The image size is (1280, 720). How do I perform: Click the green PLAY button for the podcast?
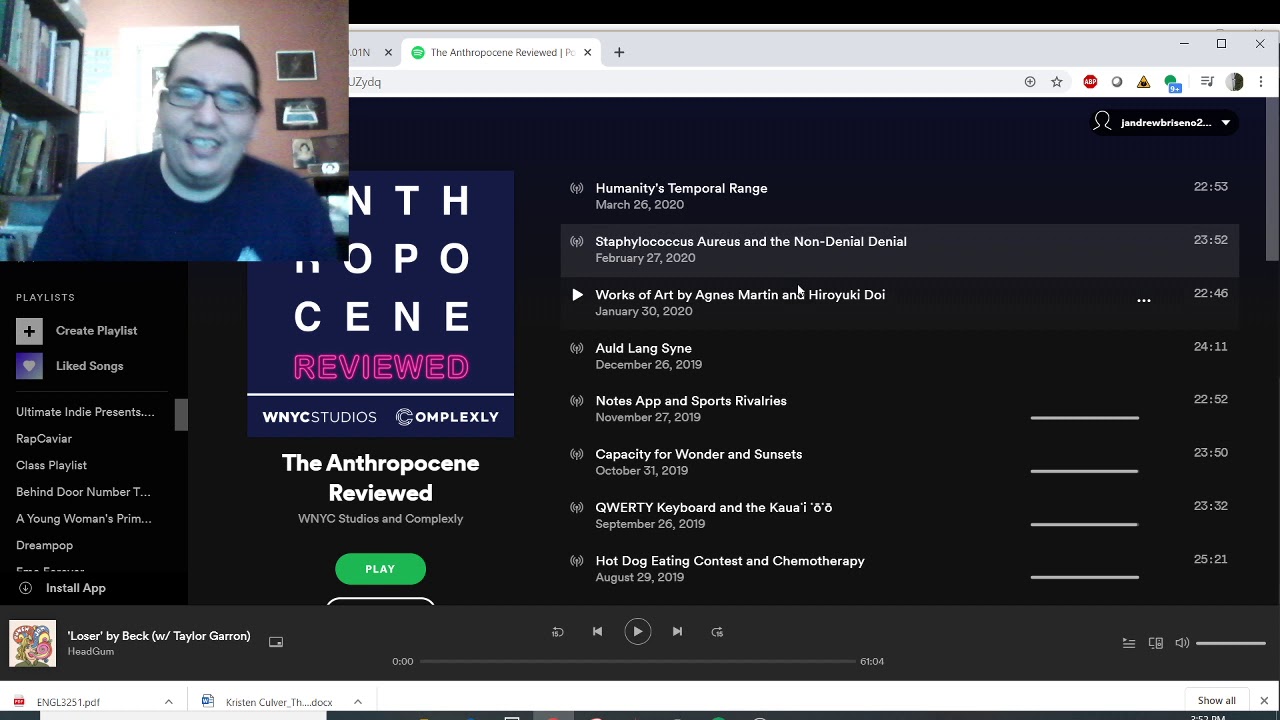[380, 569]
